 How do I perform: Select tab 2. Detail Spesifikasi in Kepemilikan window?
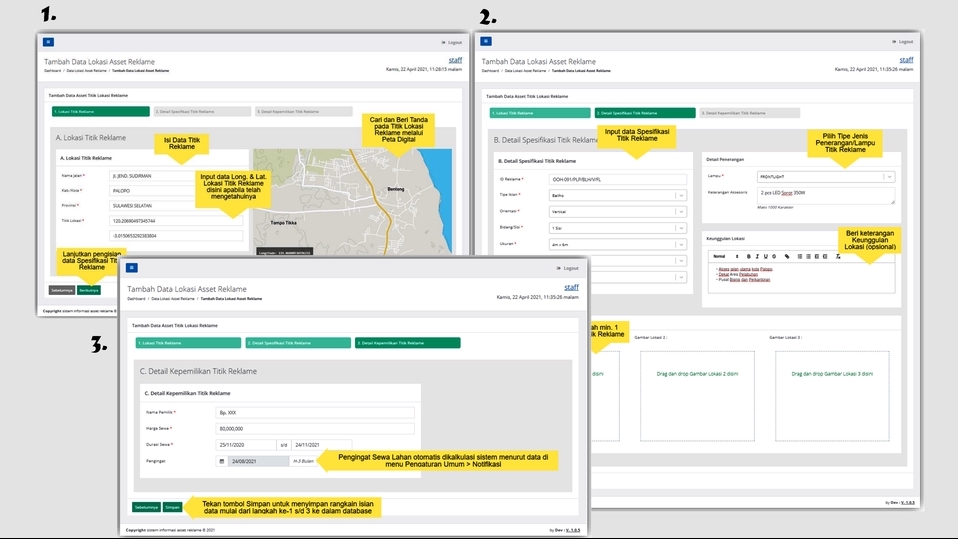298,343
